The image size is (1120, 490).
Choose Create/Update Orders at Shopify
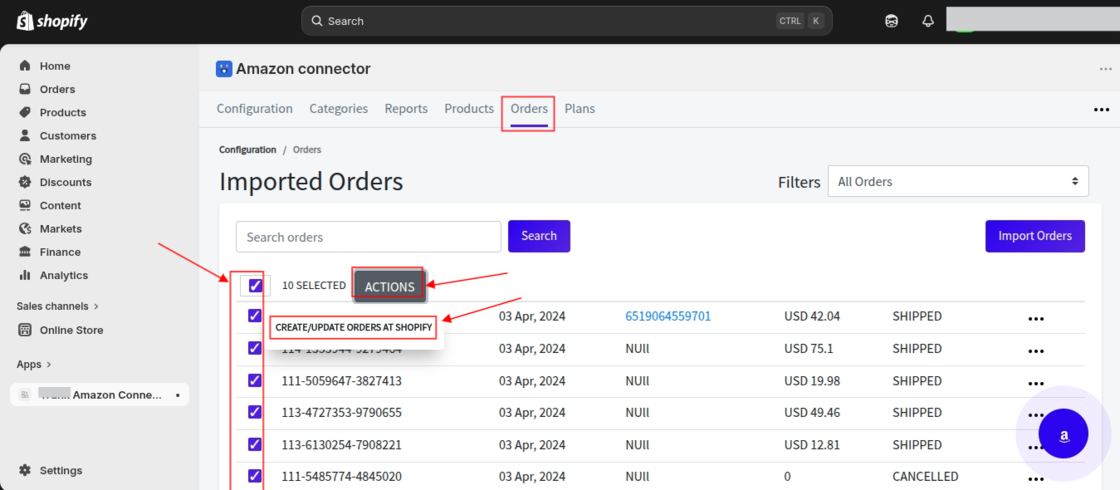tap(354, 327)
